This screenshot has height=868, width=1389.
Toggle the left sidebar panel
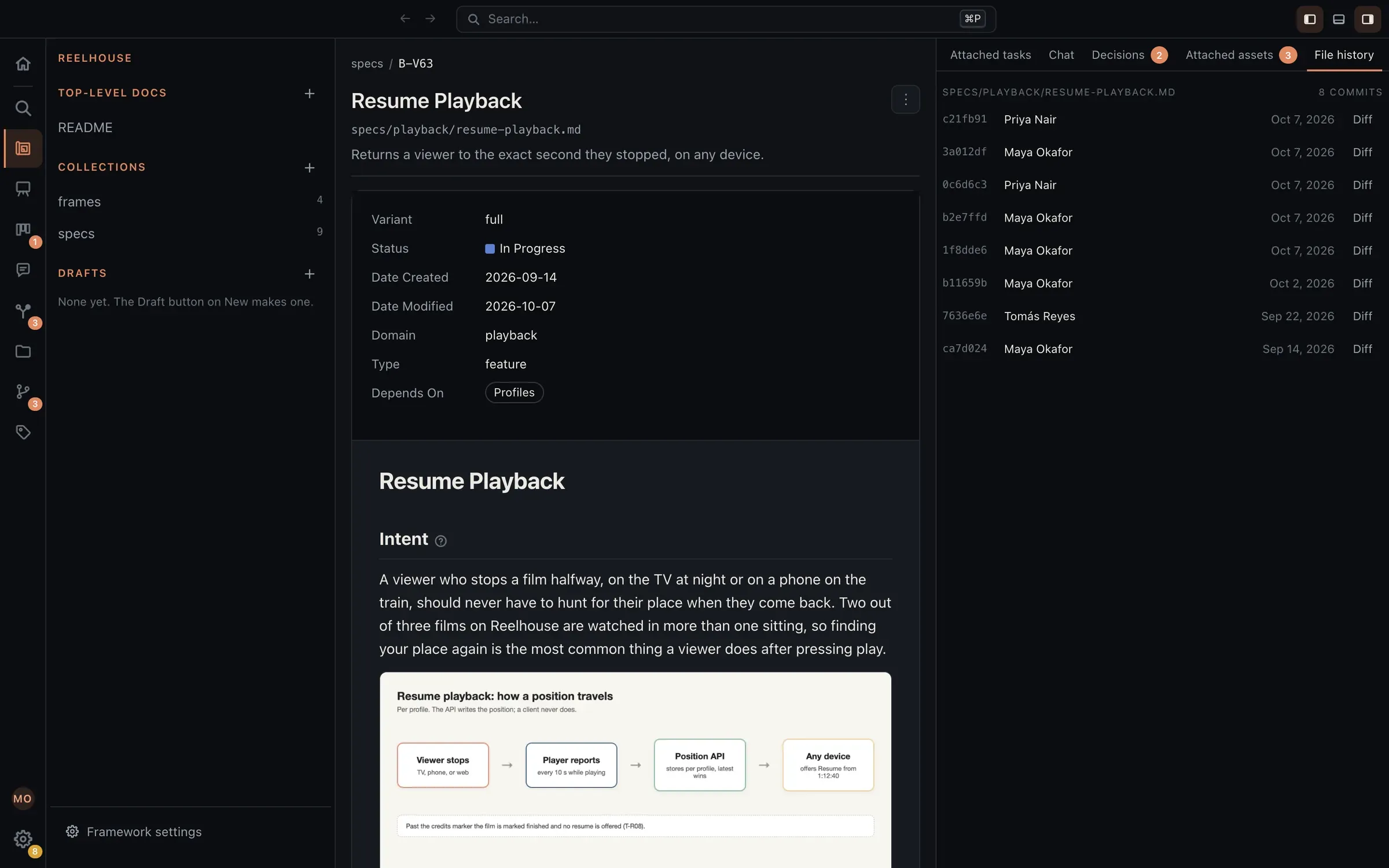pos(1310,19)
